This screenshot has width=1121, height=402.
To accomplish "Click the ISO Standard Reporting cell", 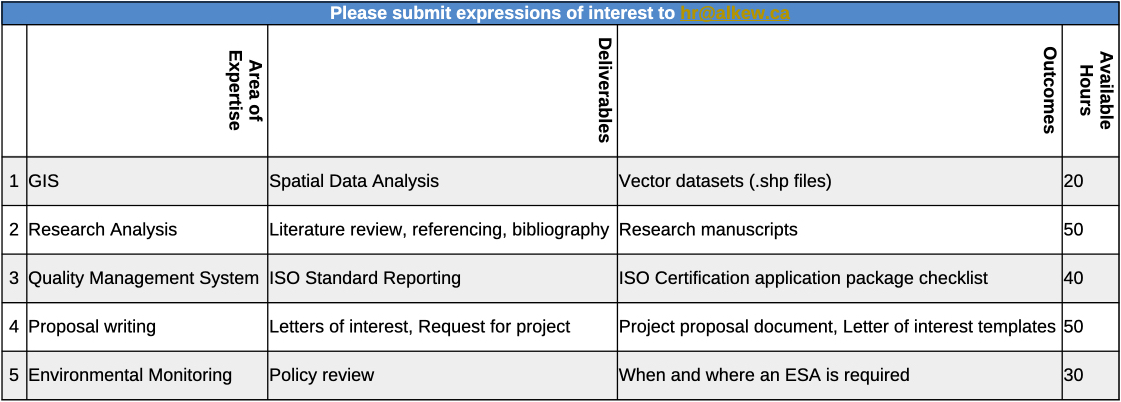I will point(443,278).
